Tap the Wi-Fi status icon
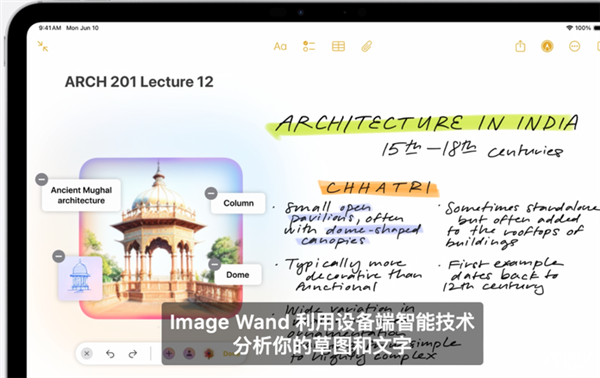Screen dimensions: 600x378 pyautogui.click(x=569, y=28)
